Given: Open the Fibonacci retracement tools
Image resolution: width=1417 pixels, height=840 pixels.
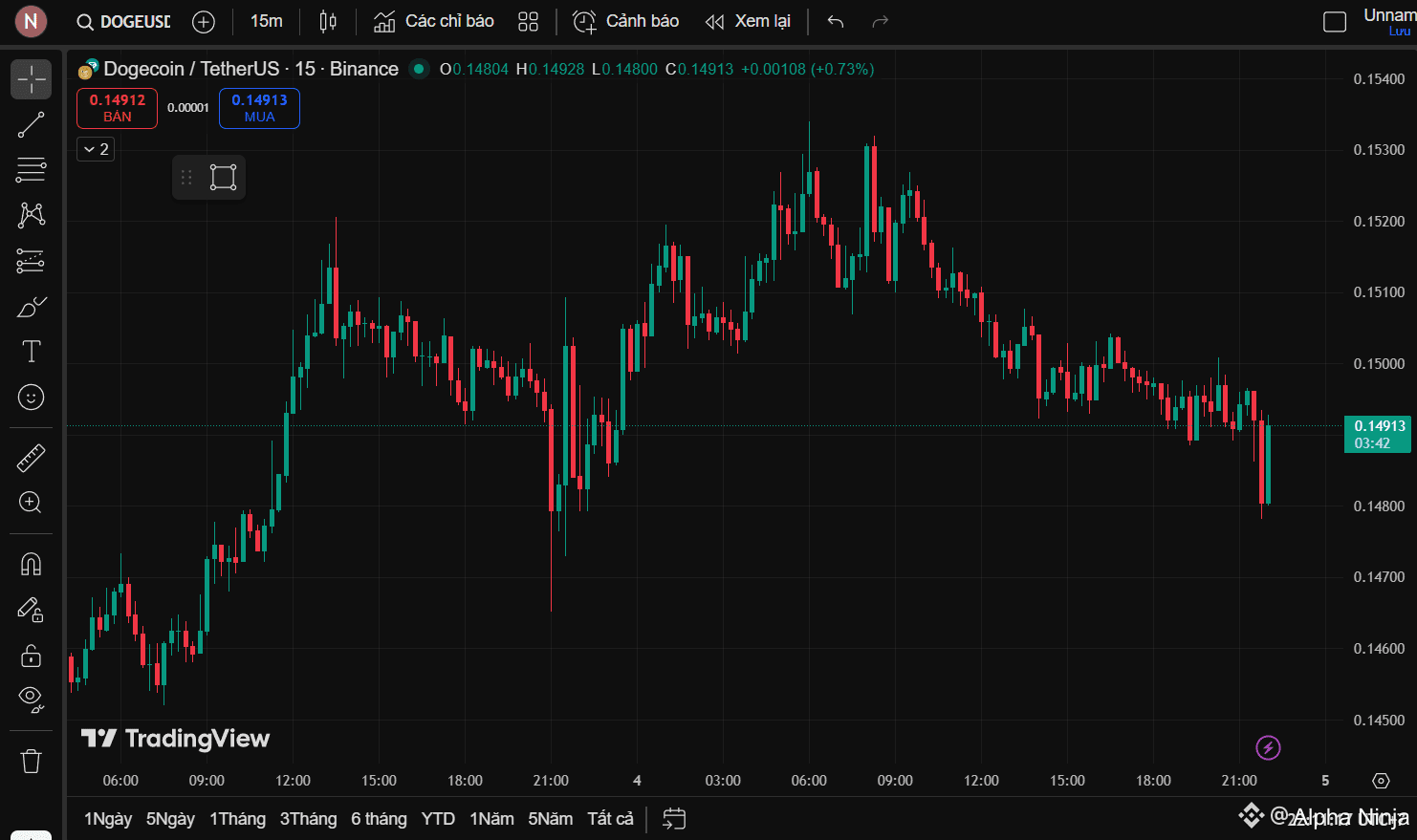Looking at the screenshot, I should point(31,170).
